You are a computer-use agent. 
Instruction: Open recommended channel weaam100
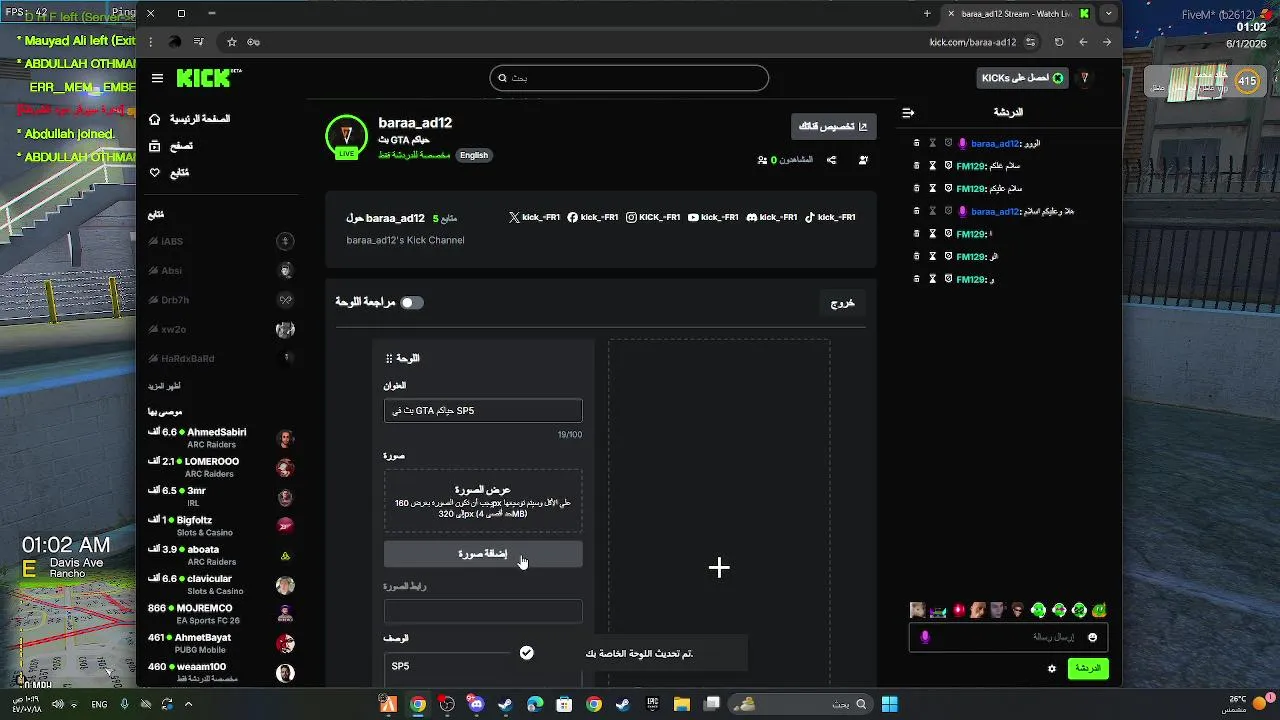[x=221, y=672]
